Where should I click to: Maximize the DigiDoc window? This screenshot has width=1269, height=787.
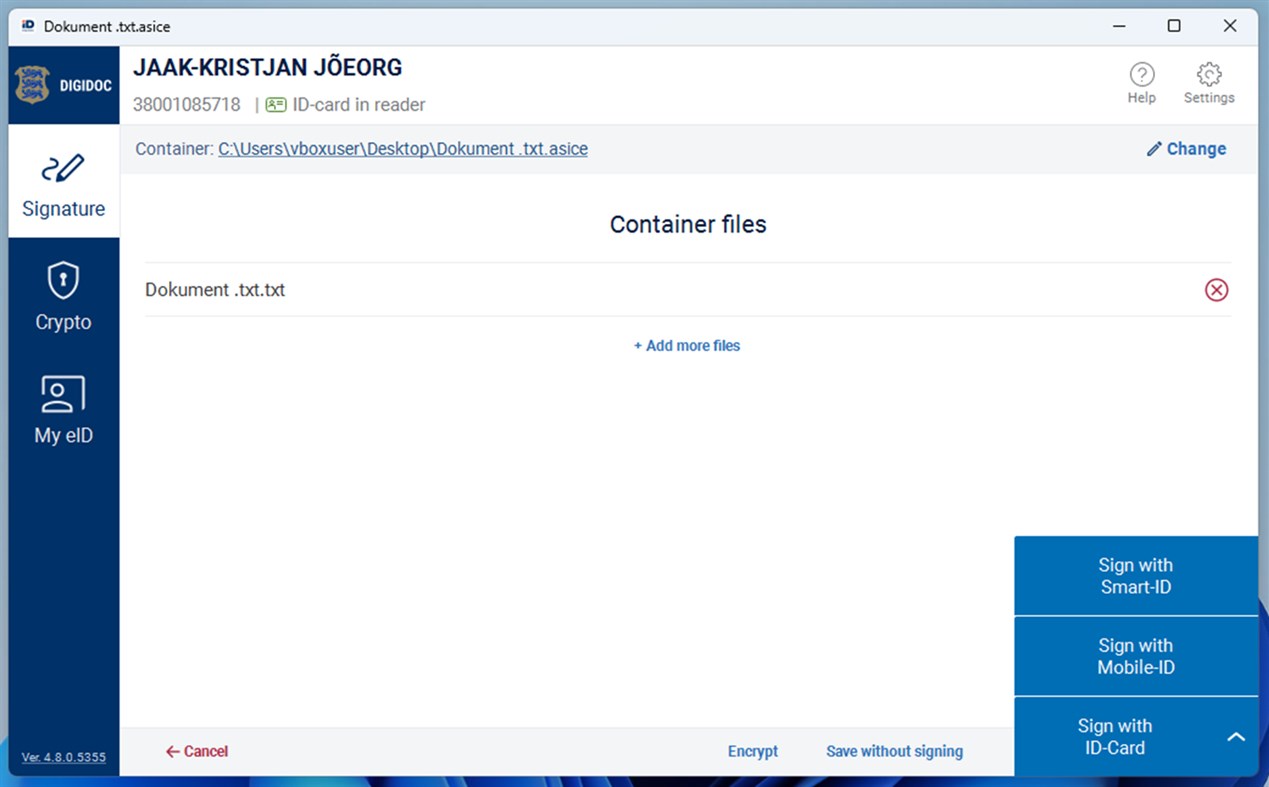pyautogui.click(x=1174, y=26)
